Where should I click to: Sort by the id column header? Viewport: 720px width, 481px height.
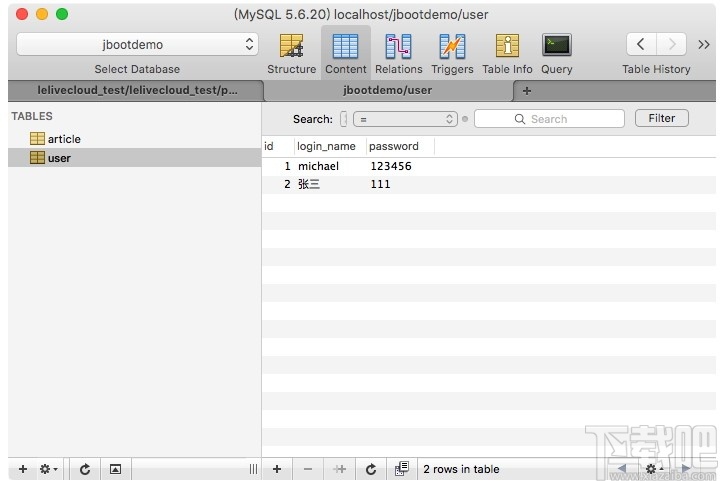[x=278, y=146]
